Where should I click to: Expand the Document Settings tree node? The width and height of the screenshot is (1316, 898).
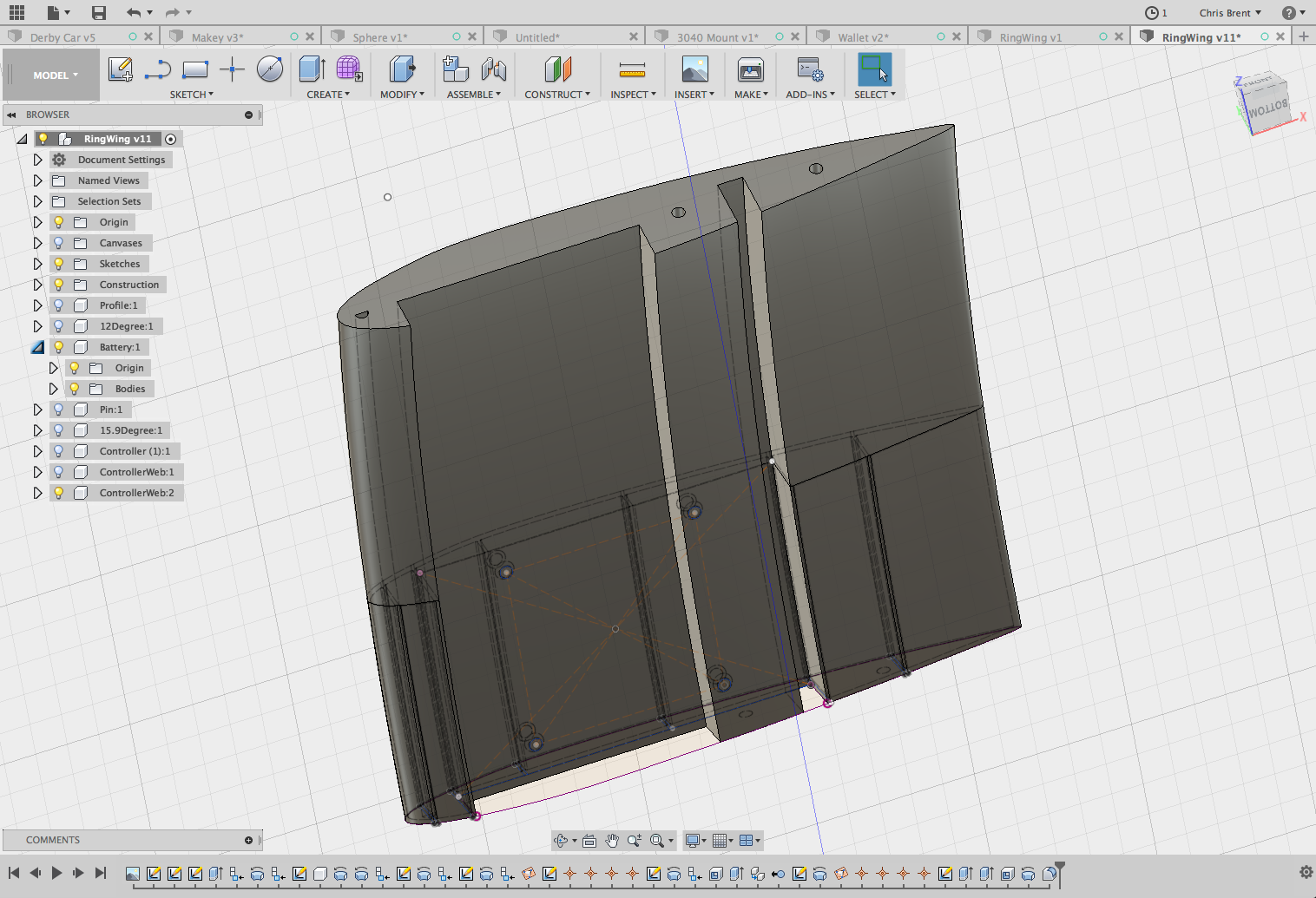click(x=37, y=160)
